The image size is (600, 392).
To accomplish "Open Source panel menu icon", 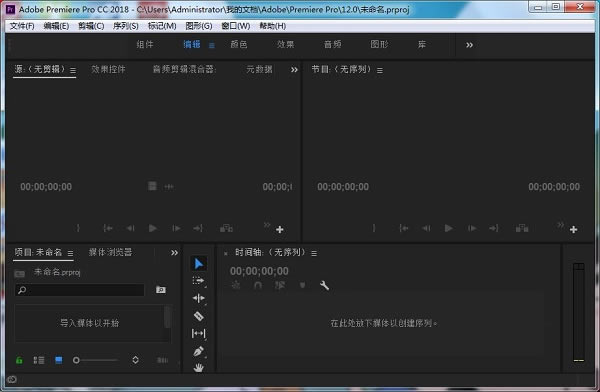I will (x=73, y=70).
